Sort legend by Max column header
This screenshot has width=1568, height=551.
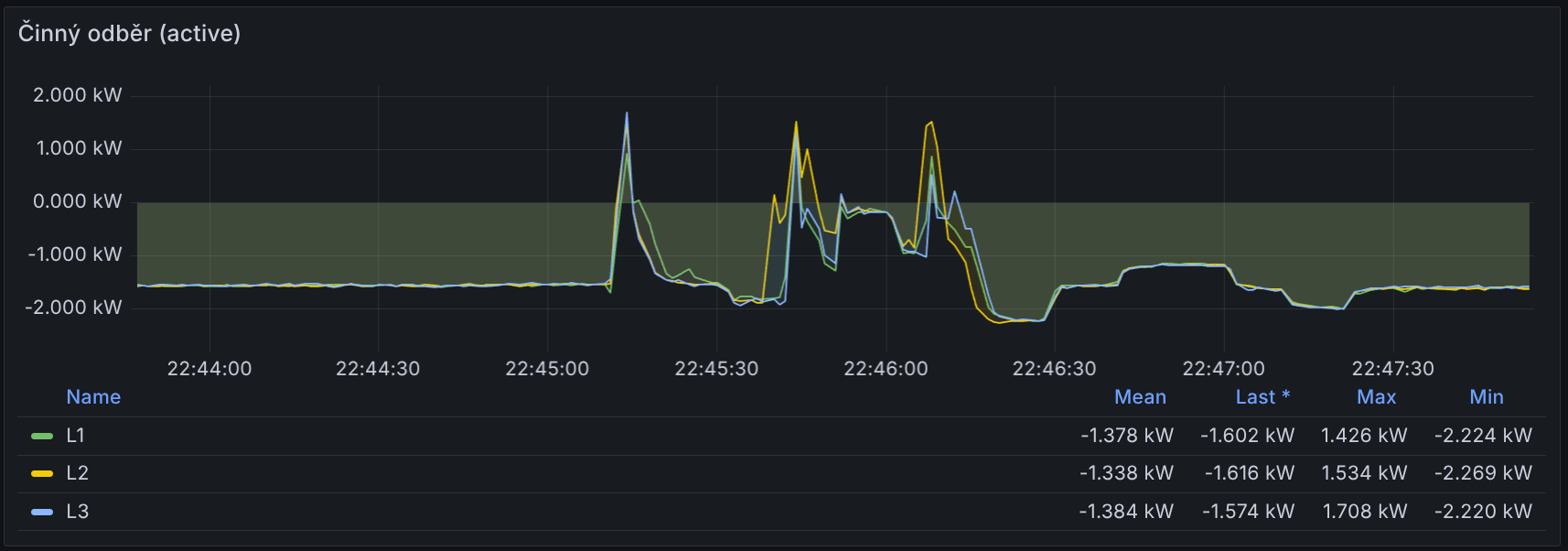pyautogui.click(x=1376, y=397)
